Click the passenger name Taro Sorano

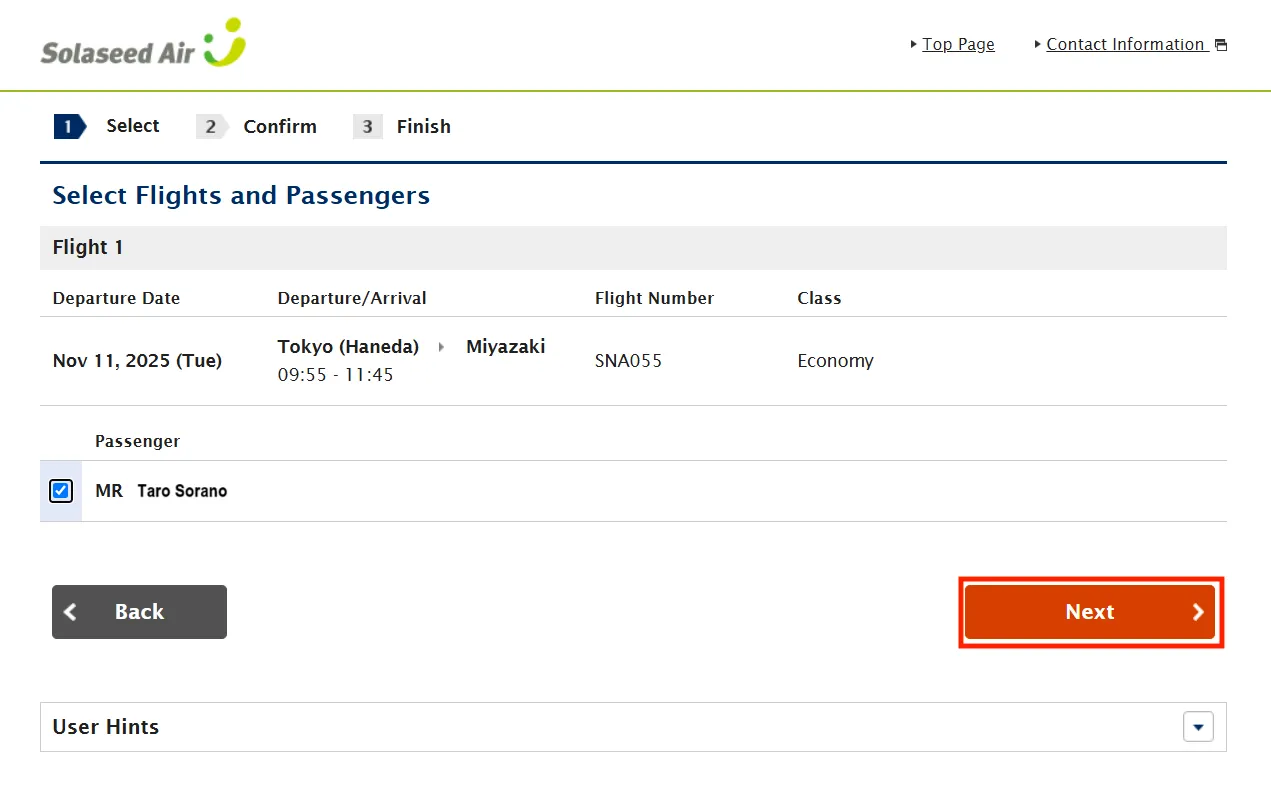click(182, 491)
